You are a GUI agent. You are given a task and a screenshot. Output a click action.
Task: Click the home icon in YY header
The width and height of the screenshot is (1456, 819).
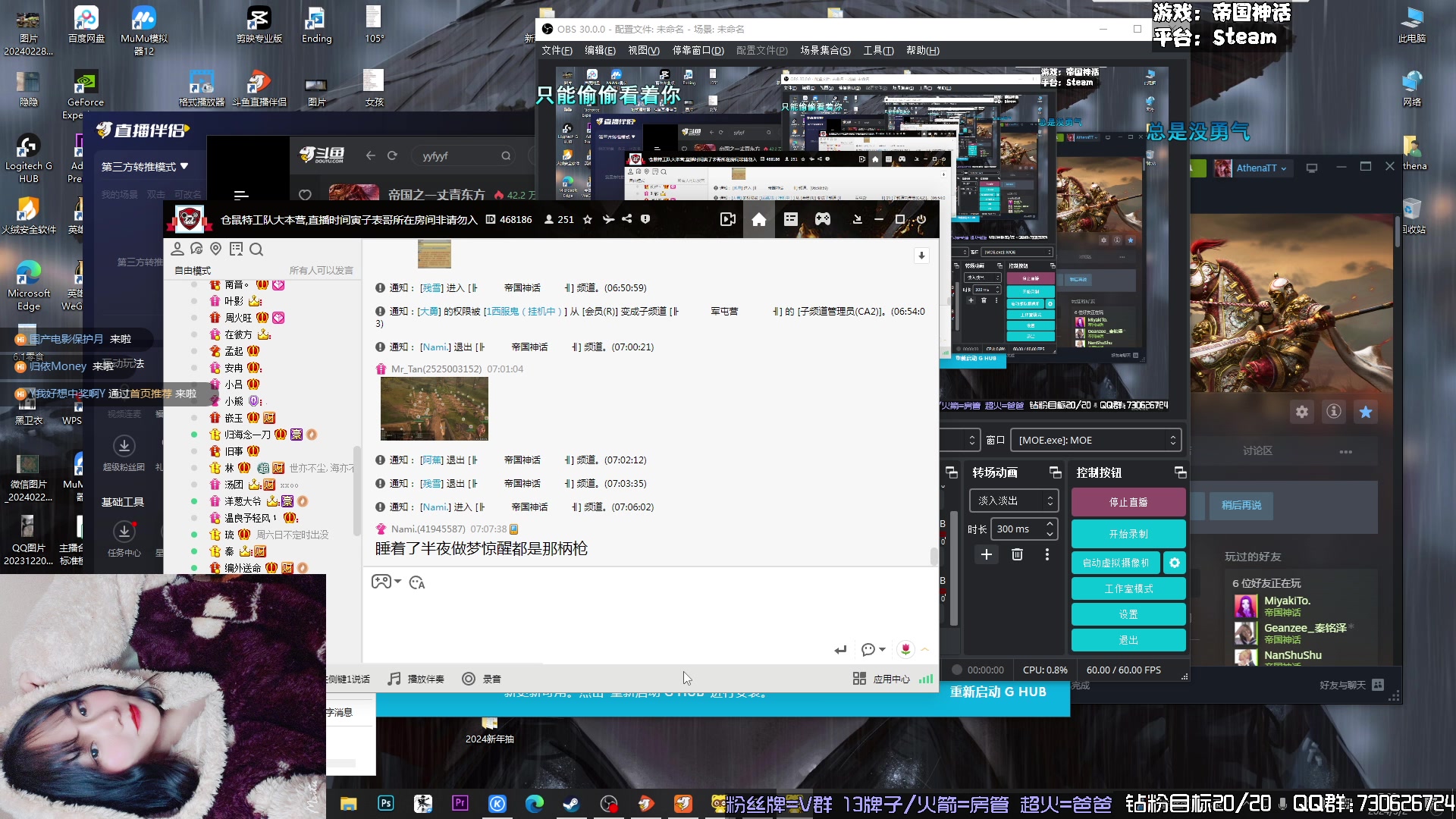point(758,220)
